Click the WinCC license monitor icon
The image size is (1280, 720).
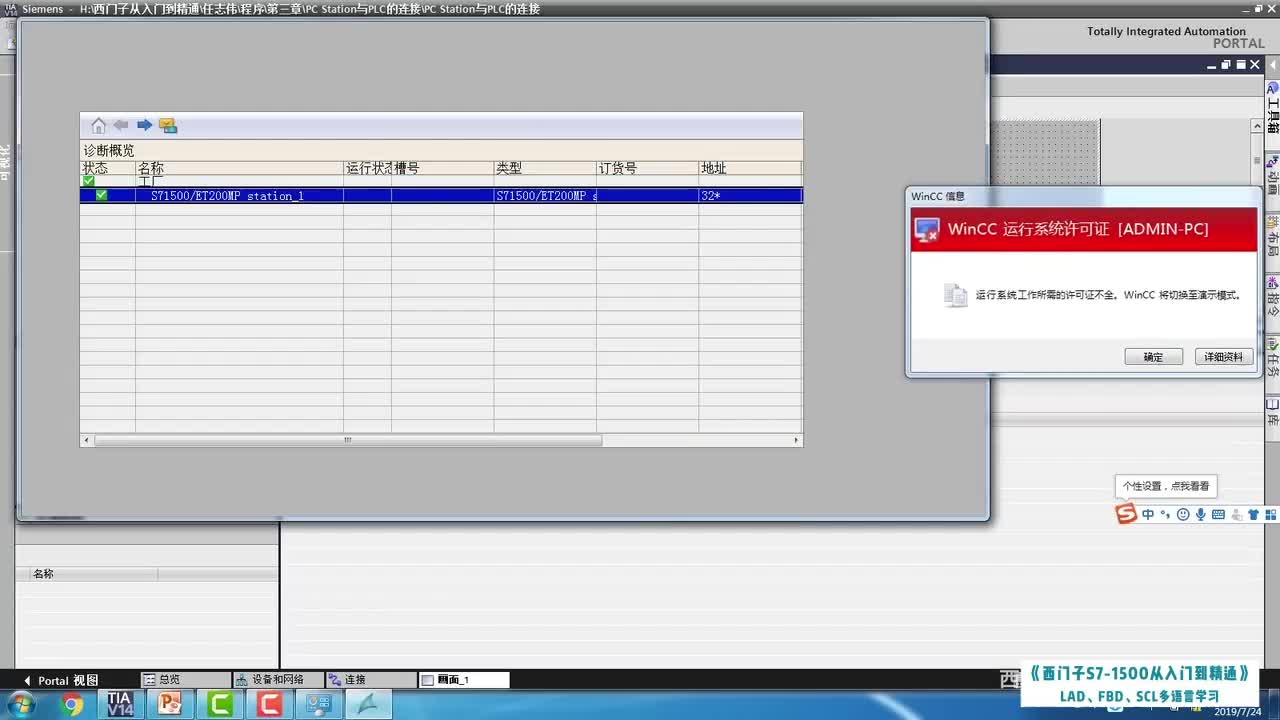pyautogui.click(x=927, y=230)
